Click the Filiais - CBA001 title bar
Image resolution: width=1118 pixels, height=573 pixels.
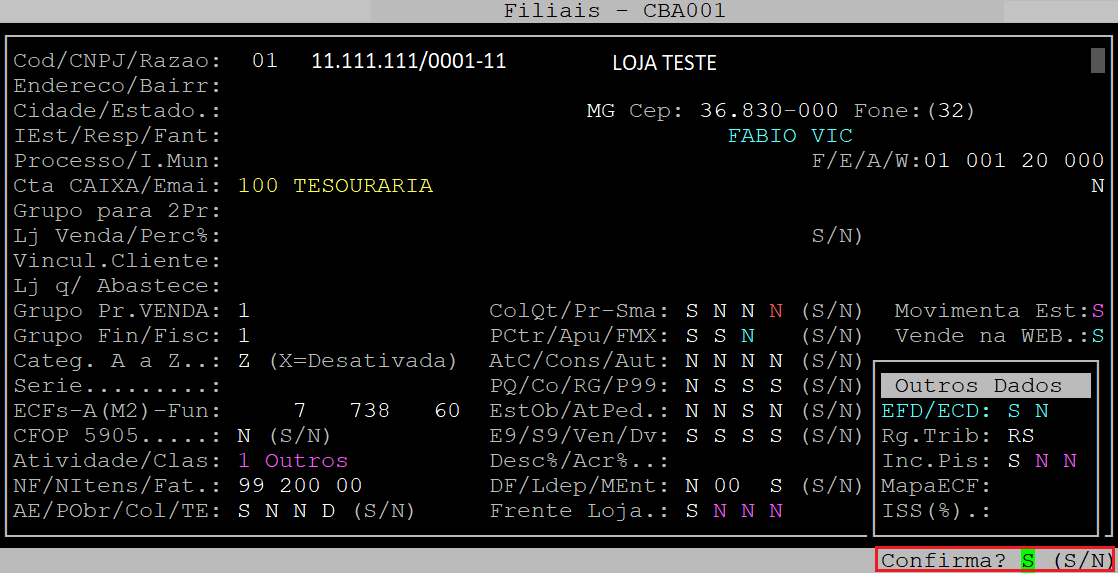tap(614, 11)
